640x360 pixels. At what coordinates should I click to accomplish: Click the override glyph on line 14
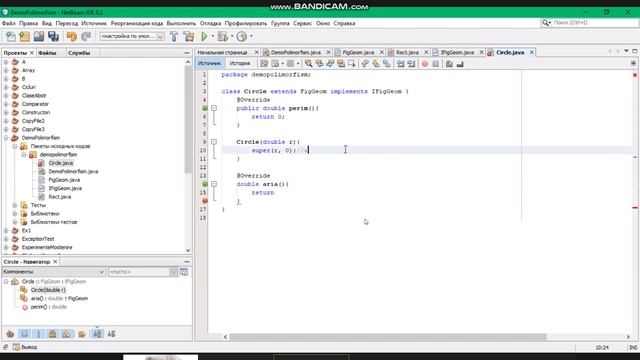tap(205, 184)
